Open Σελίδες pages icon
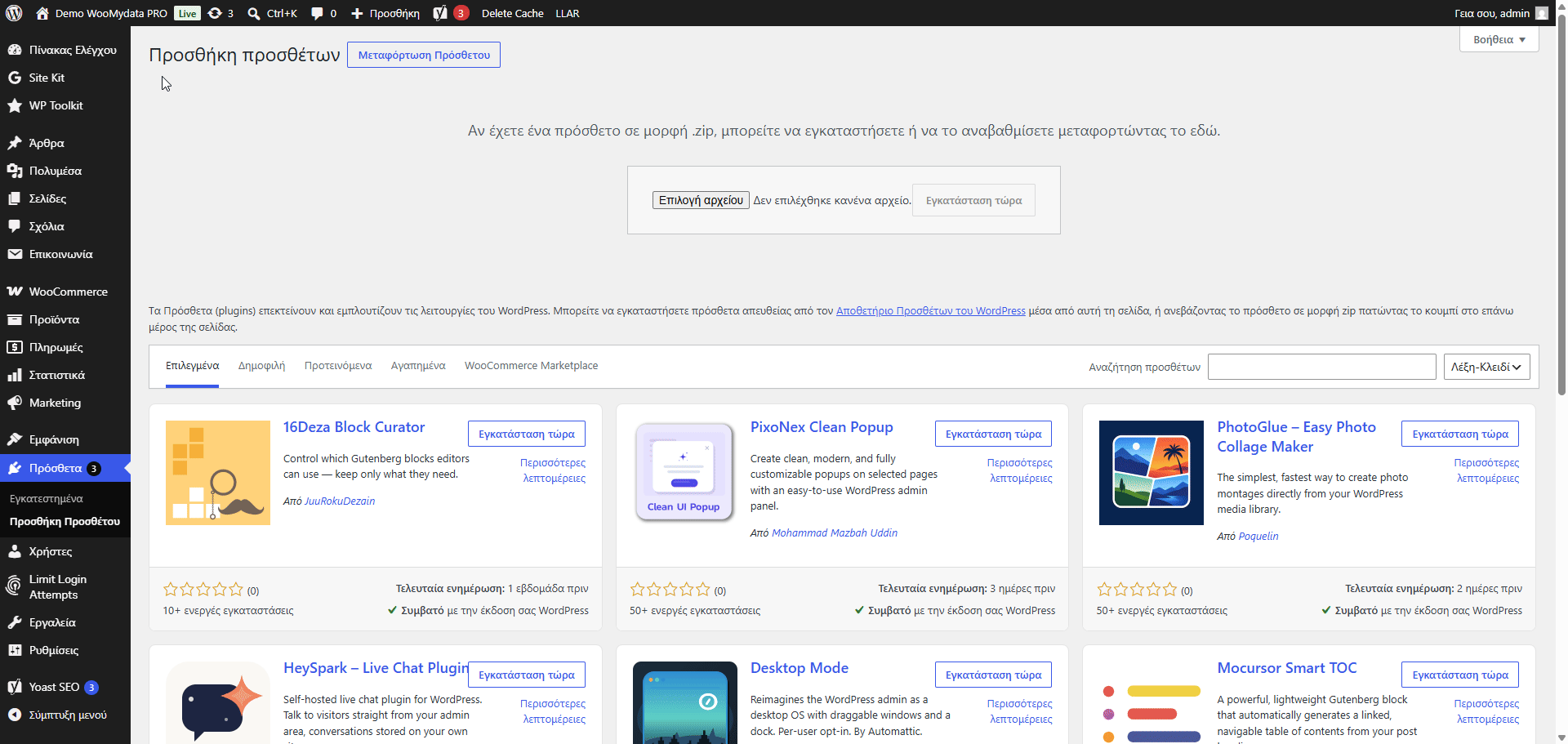Viewport: 1568px width, 744px height. pyautogui.click(x=14, y=198)
